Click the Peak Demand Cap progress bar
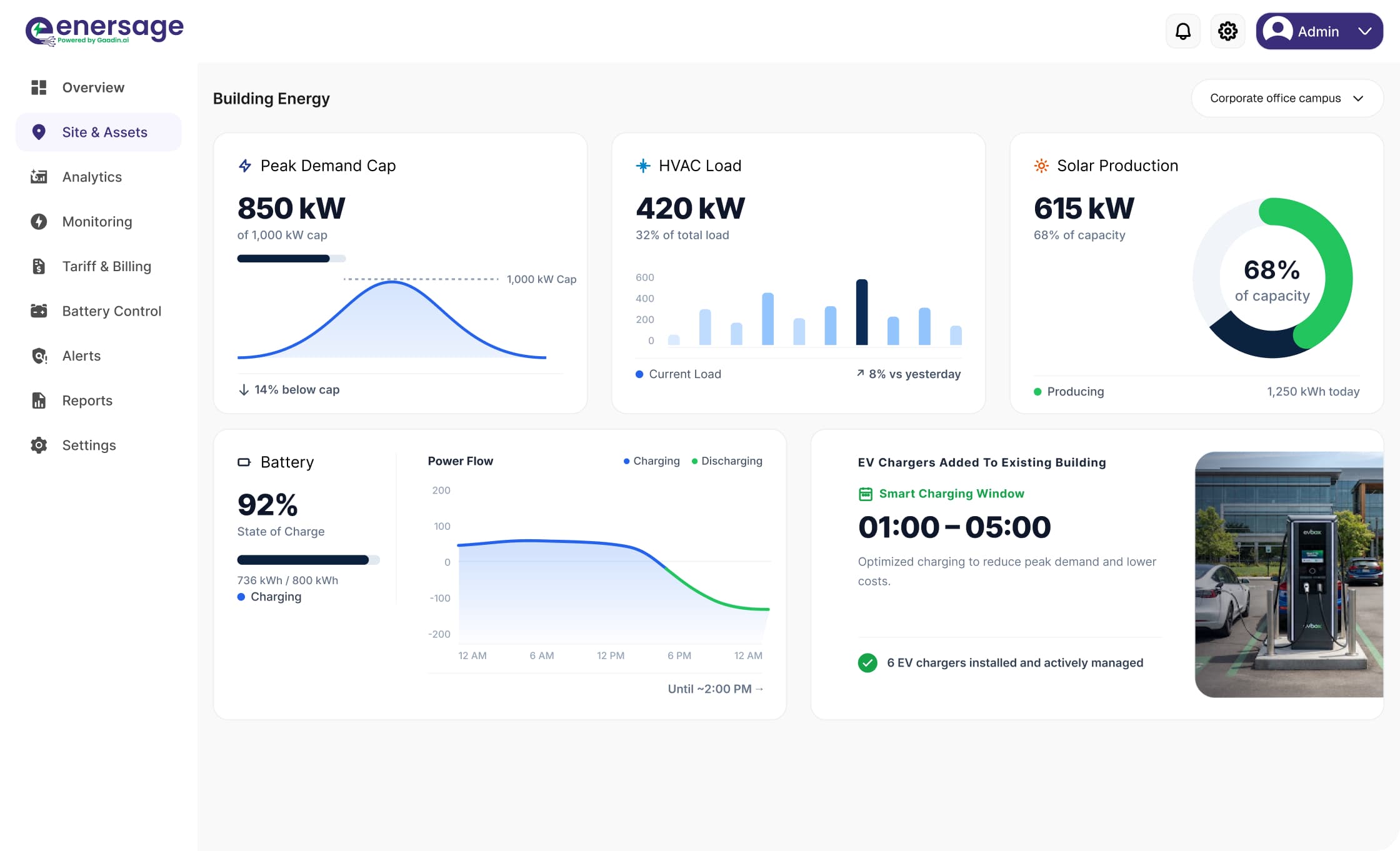This screenshot has width=1400, height=851. coord(291,258)
